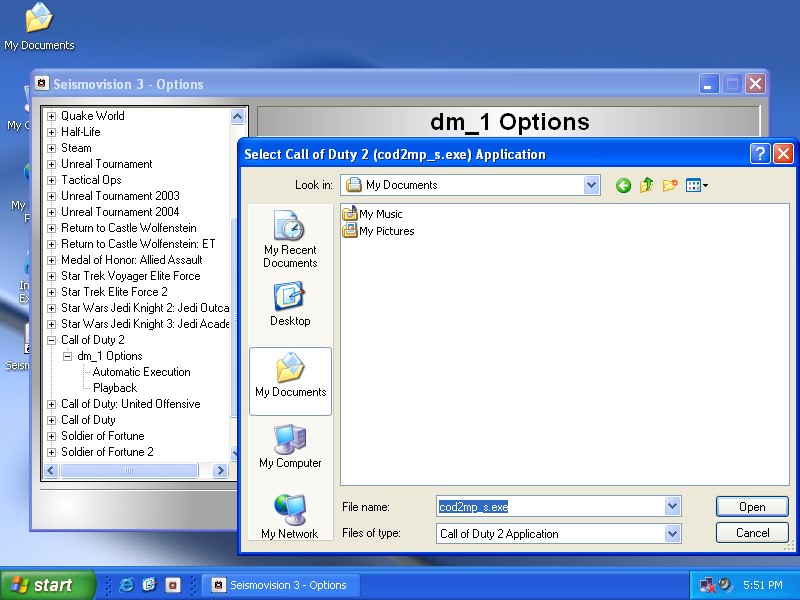This screenshot has width=800, height=600.
Task: Open Files of type dropdown
Action: [672, 534]
